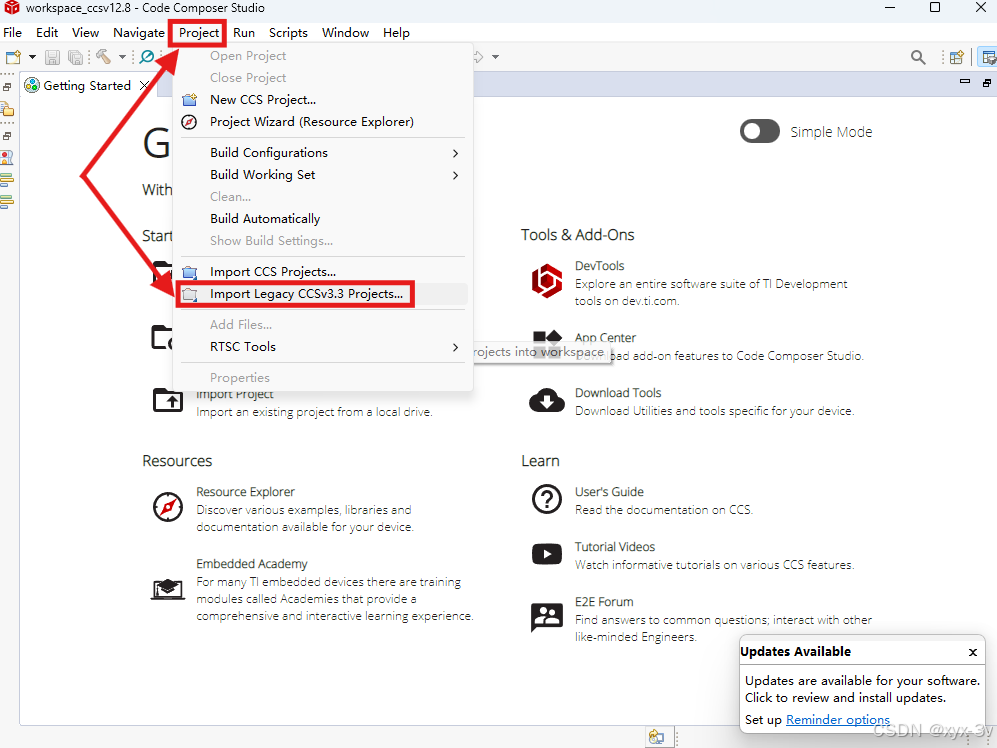Click the Open Perspective icon
The width and height of the screenshot is (997, 748).
tap(956, 57)
